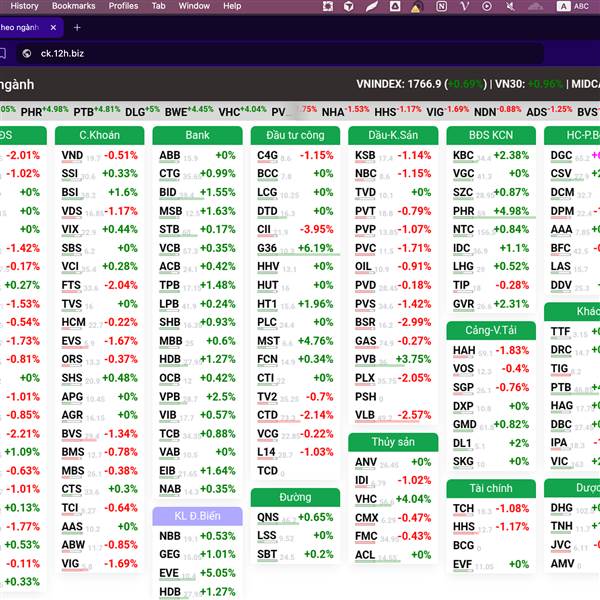Select the KBC stock row
This screenshot has width=600, height=600.
(x=491, y=155)
